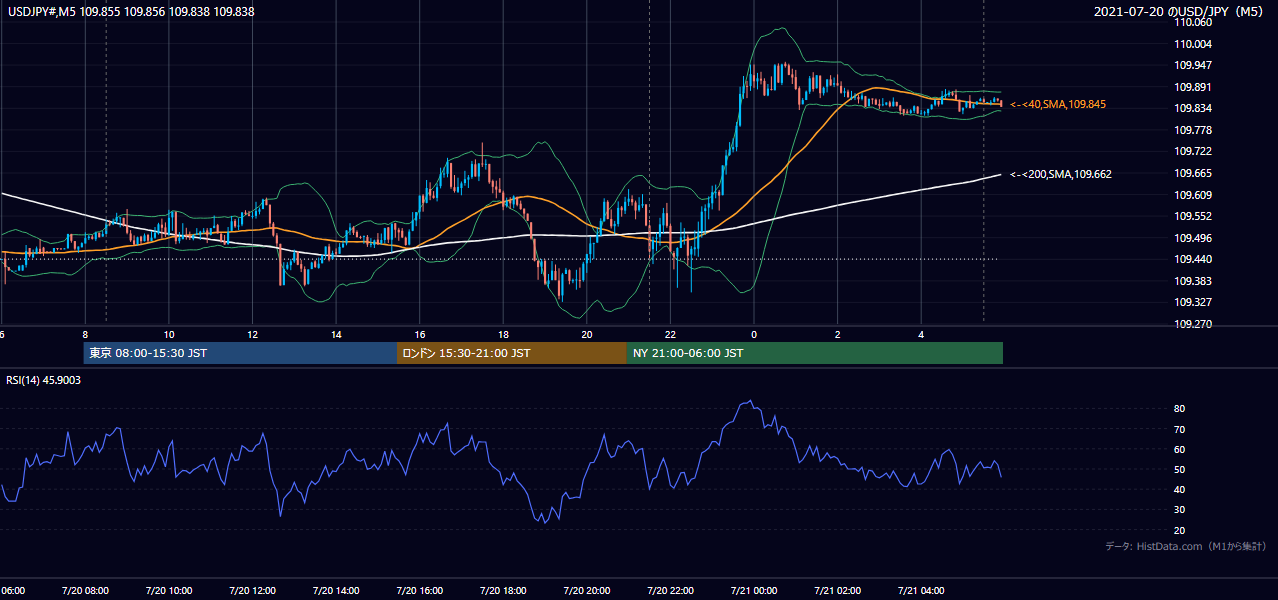
Task: Click price axis label 109.327
Action: (x=1194, y=302)
